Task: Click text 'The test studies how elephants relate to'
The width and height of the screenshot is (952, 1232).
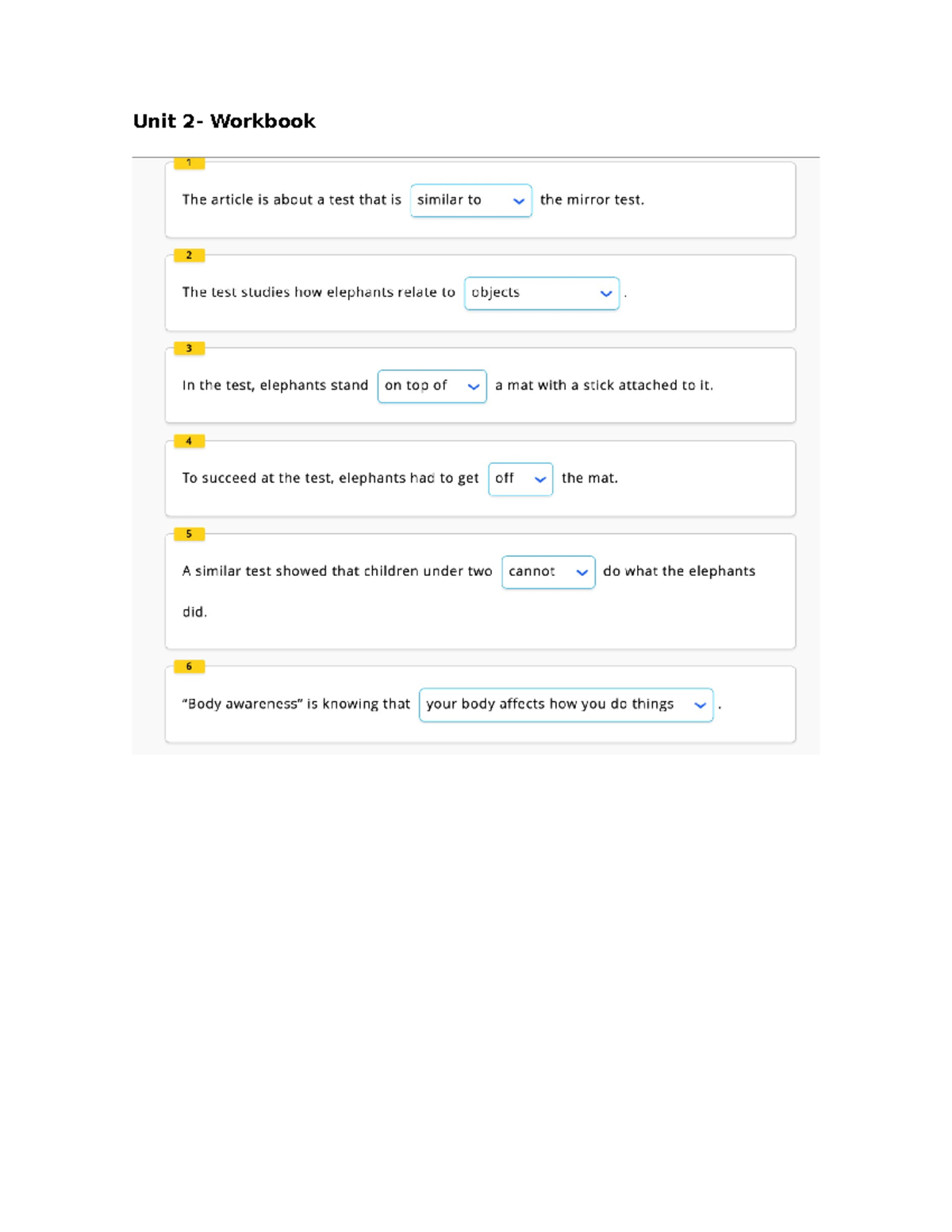Action: pyautogui.click(x=318, y=293)
